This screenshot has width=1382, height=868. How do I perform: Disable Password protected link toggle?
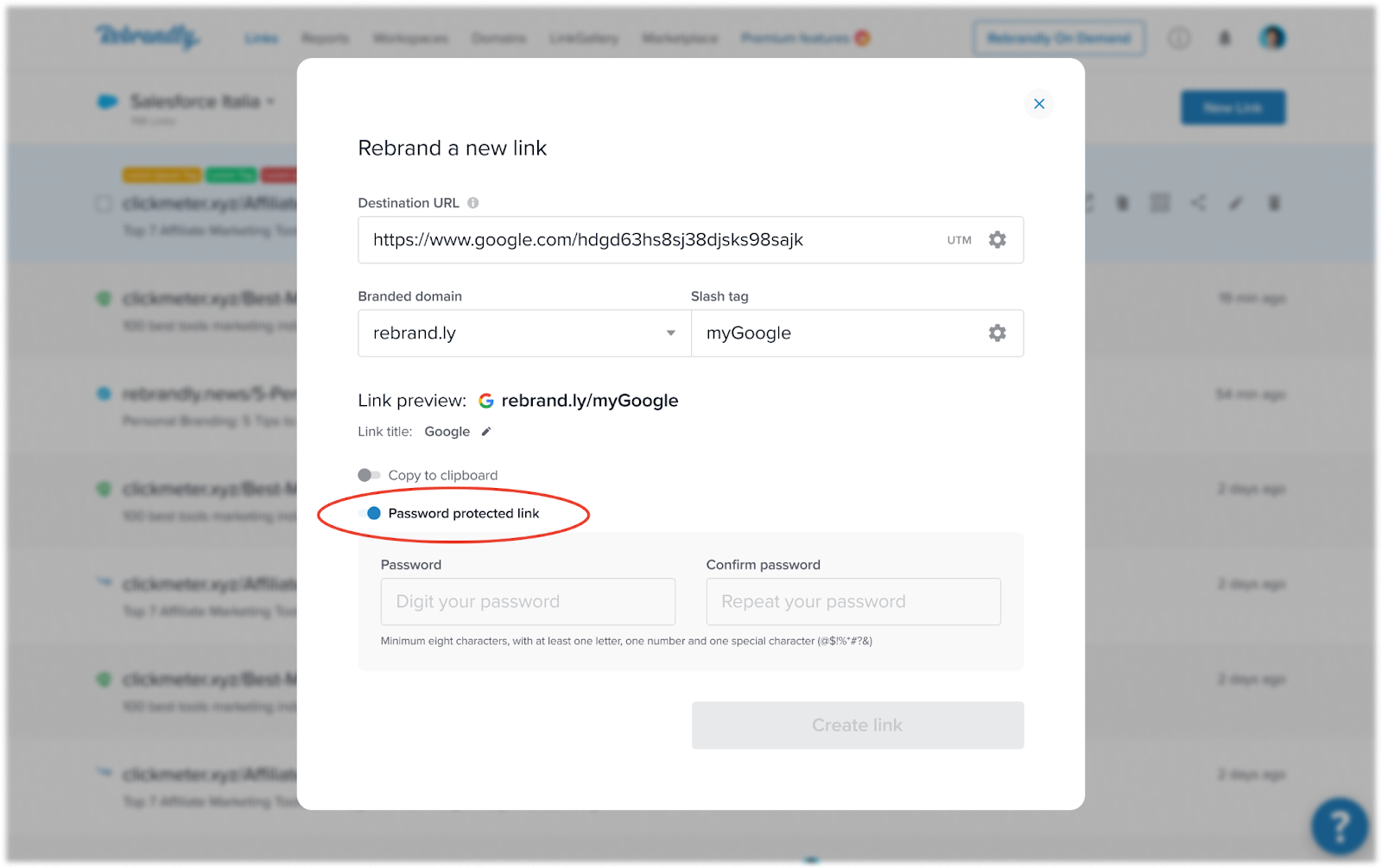click(369, 513)
